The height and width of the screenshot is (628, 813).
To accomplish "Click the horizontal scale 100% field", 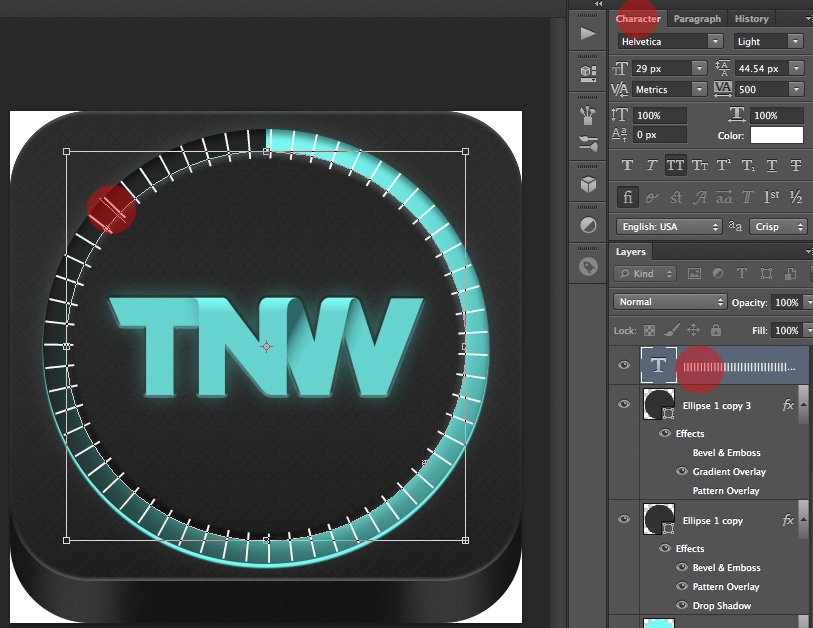I will (776, 115).
